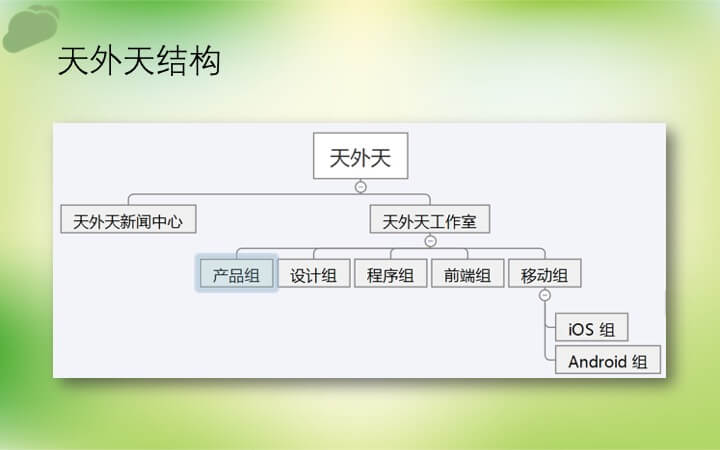The image size is (720, 450).
Task: Select the highlighted 产品组 node
Action: (236, 273)
